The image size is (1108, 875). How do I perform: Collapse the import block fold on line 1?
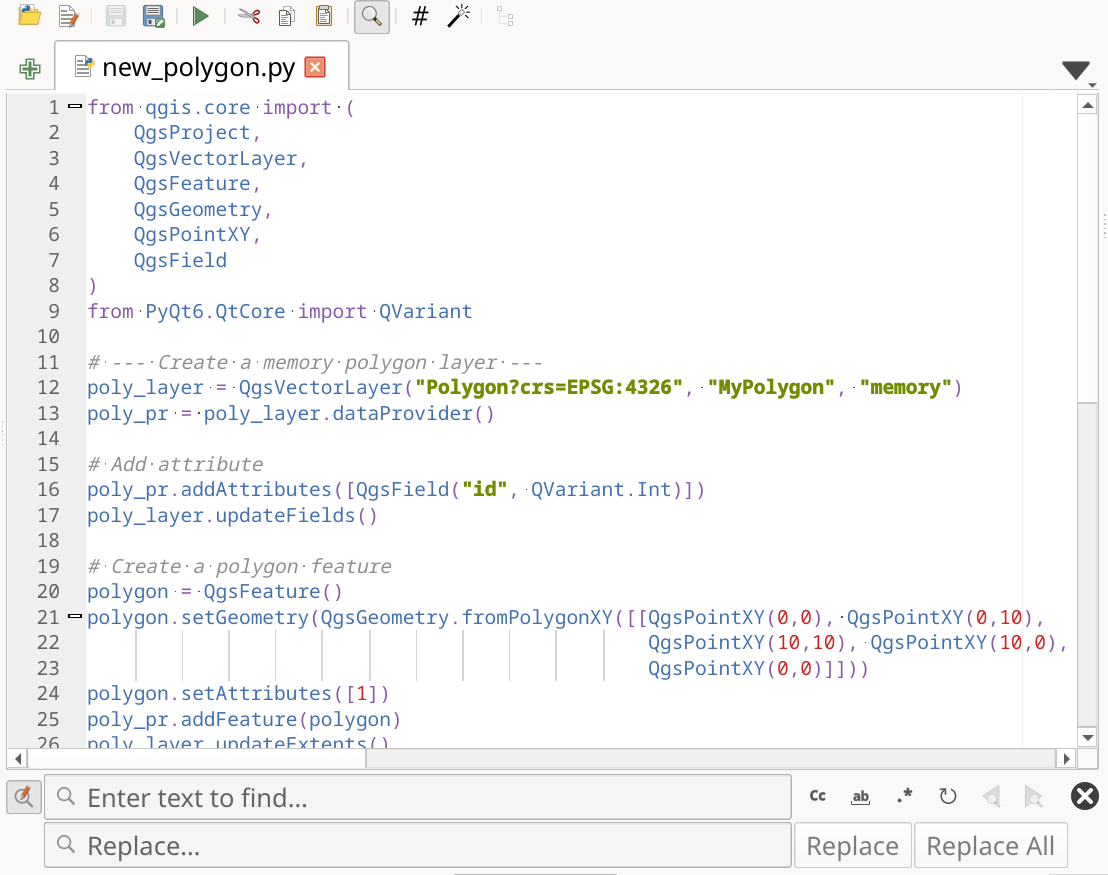[74, 104]
